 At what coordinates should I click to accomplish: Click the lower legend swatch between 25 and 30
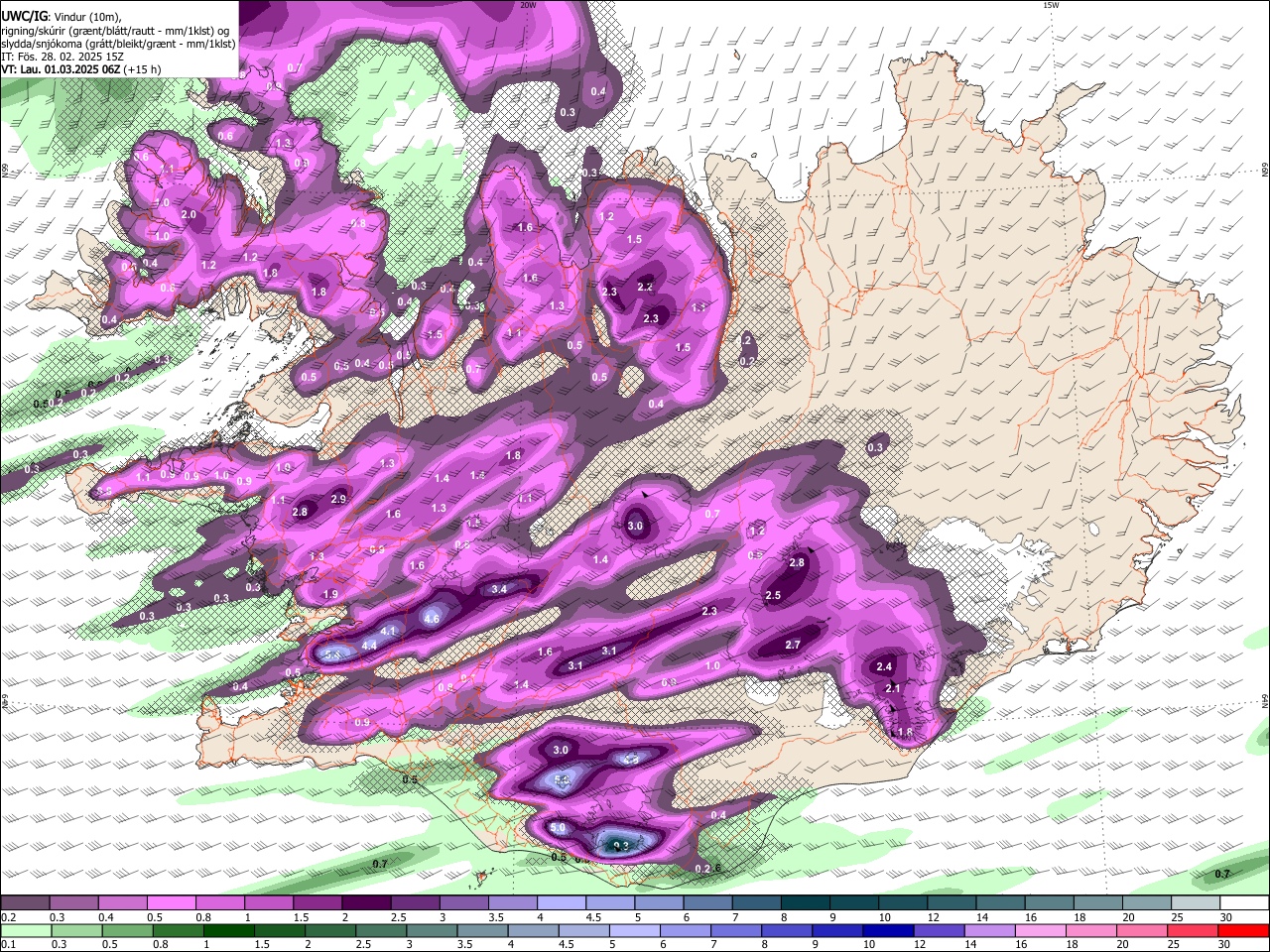coord(1194,930)
